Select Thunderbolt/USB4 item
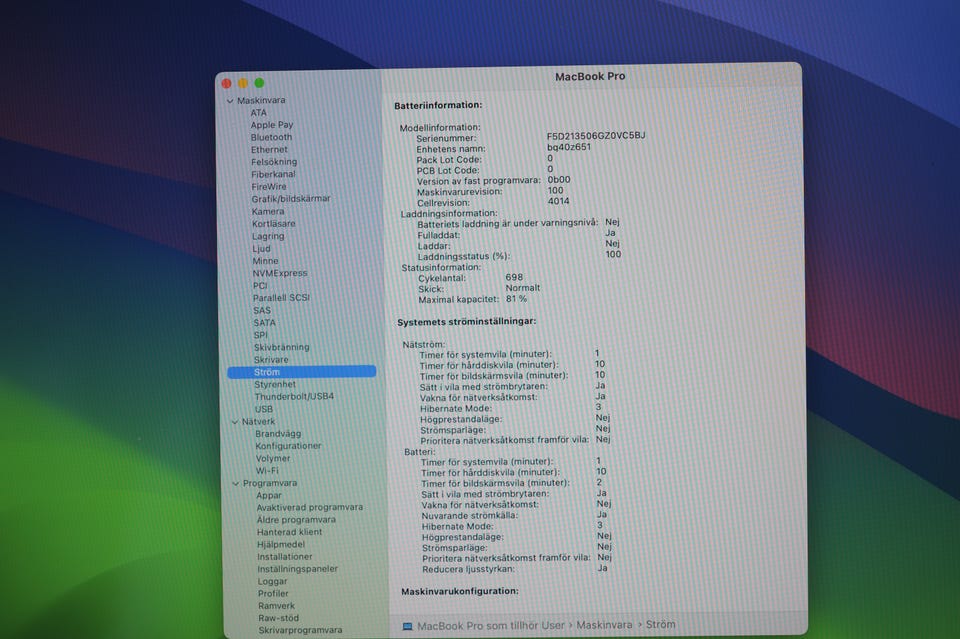The height and width of the screenshot is (639, 960). tap(294, 397)
